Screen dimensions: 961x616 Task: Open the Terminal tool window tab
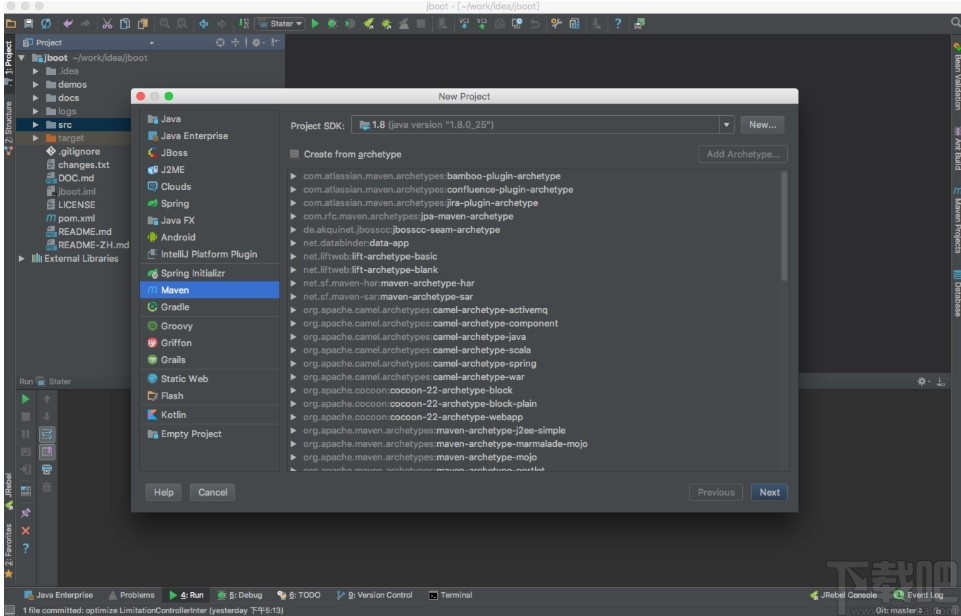click(x=450, y=595)
